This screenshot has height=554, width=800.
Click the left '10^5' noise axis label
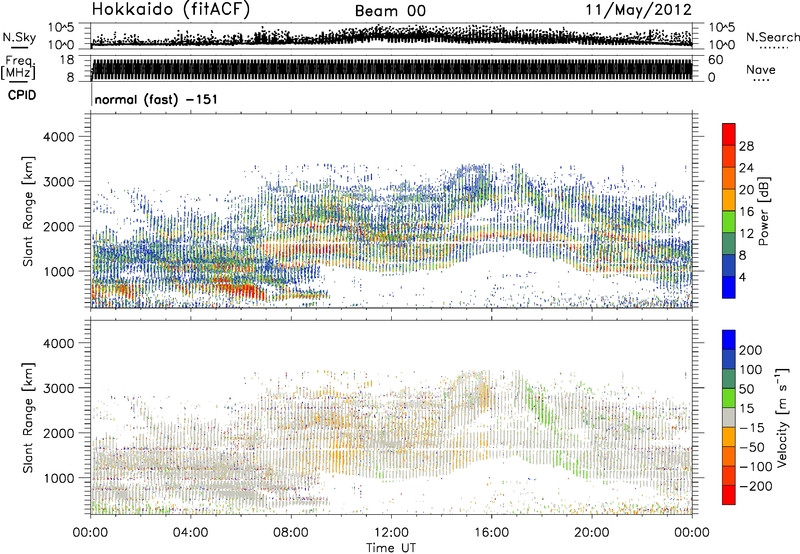coord(61,27)
